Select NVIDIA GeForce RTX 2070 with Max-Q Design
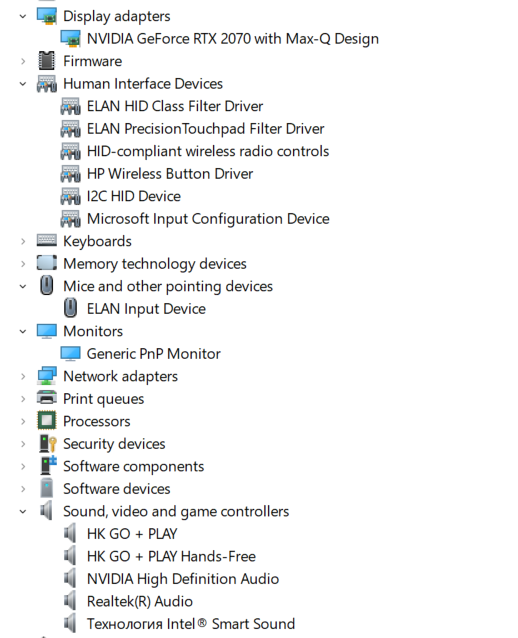Viewport: 518px width, 638px height. [233, 39]
